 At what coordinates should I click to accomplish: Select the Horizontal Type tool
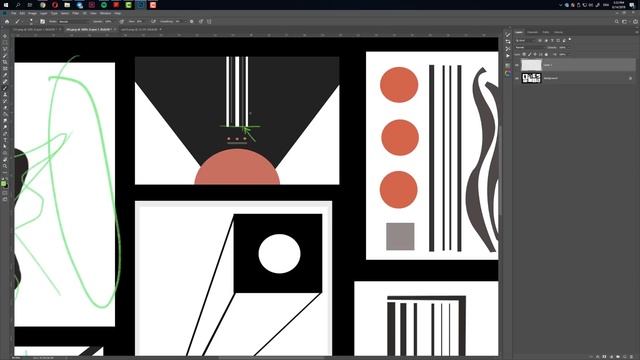click(5, 140)
